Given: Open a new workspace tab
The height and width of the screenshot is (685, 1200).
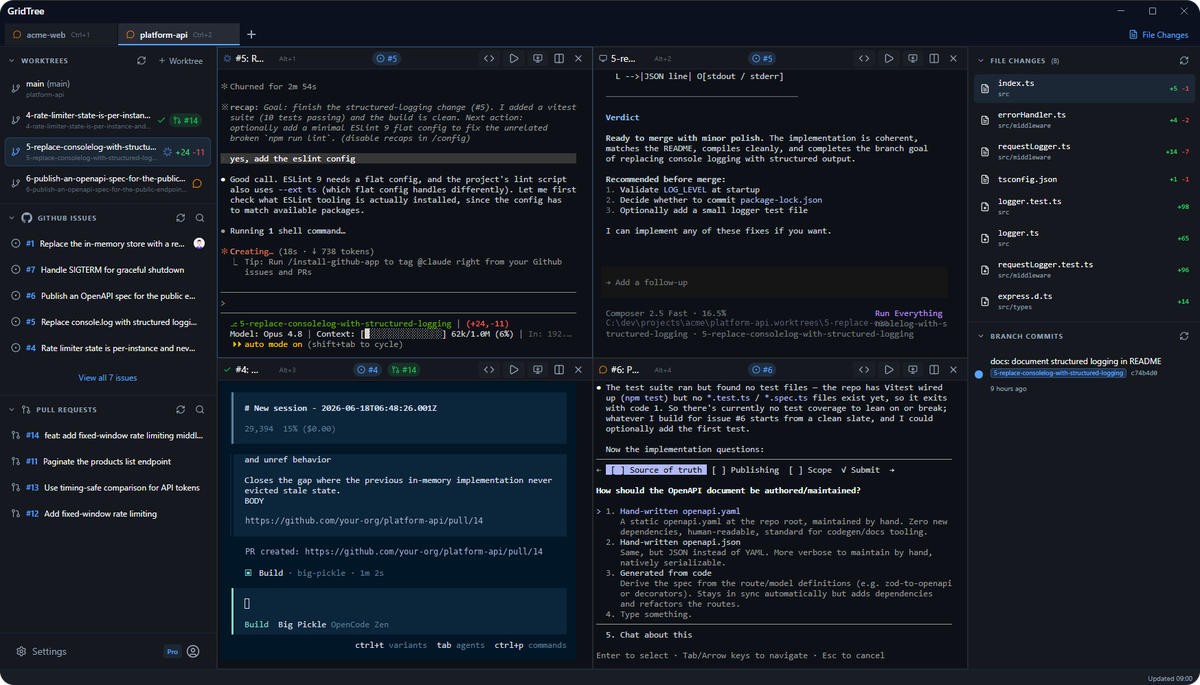Looking at the screenshot, I should (251, 34).
